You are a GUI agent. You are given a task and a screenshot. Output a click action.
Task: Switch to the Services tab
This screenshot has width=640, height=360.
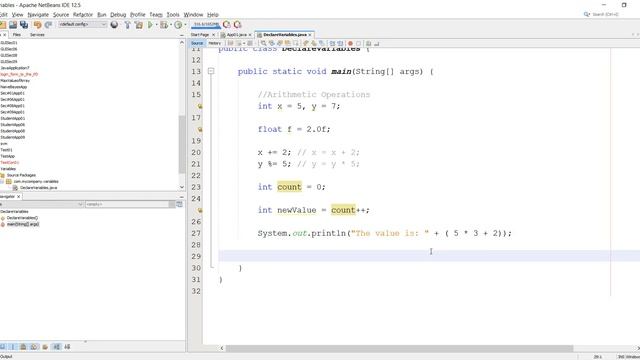(x=37, y=35)
